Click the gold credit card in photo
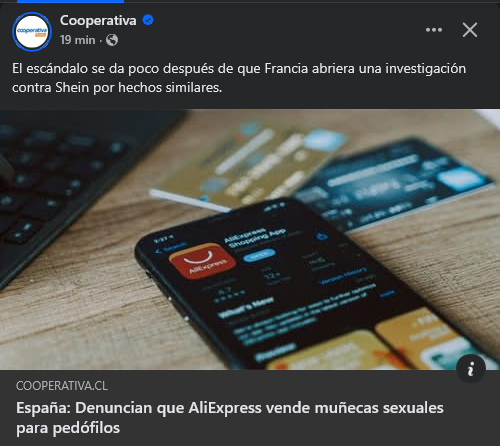Image resolution: width=500 pixels, height=446 pixels. tap(247, 165)
